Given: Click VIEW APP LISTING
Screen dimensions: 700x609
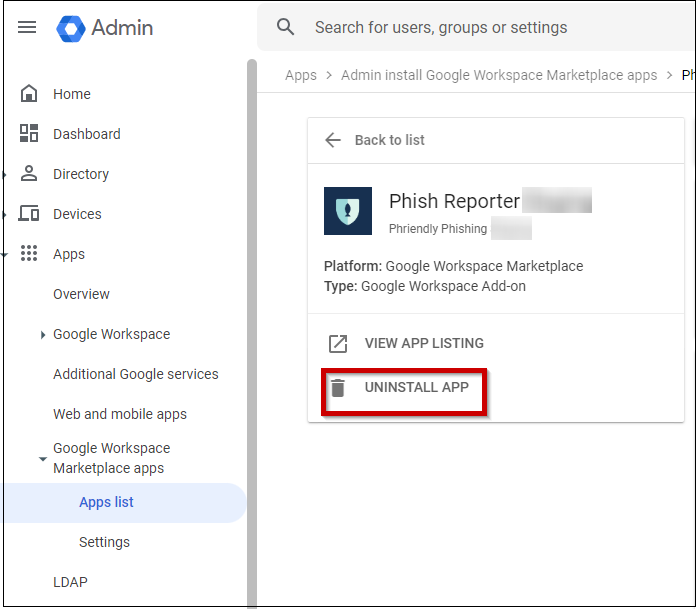Looking at the screenshot, I should coord(424,343).
